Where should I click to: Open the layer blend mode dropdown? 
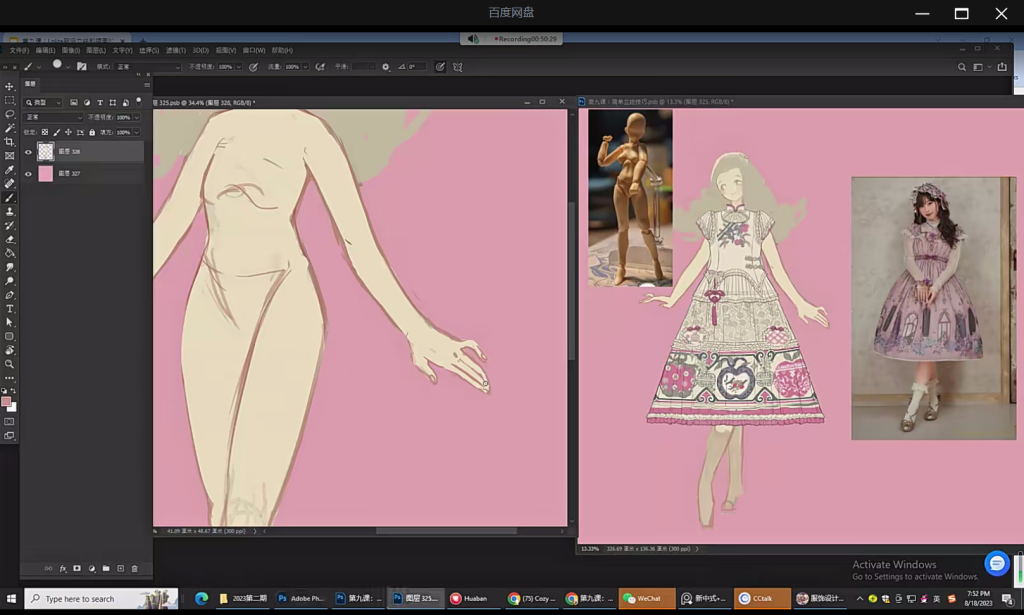[x=54, y=117]
